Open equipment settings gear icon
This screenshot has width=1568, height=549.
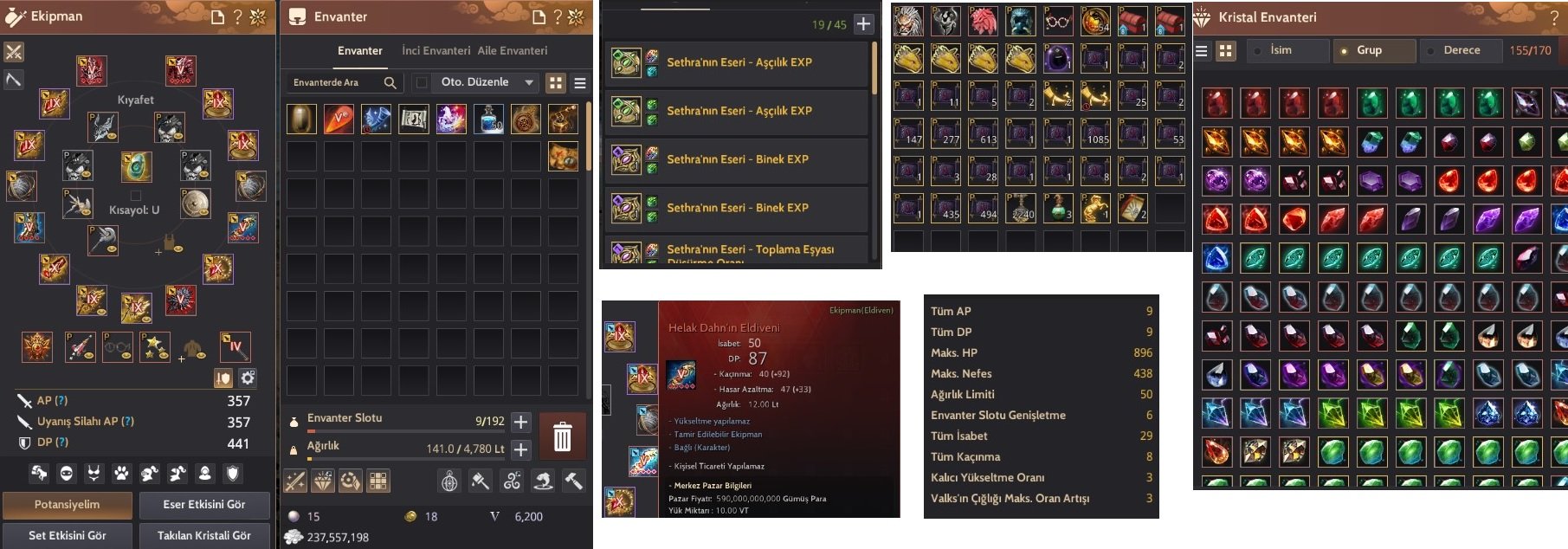(x=248, y=378)
